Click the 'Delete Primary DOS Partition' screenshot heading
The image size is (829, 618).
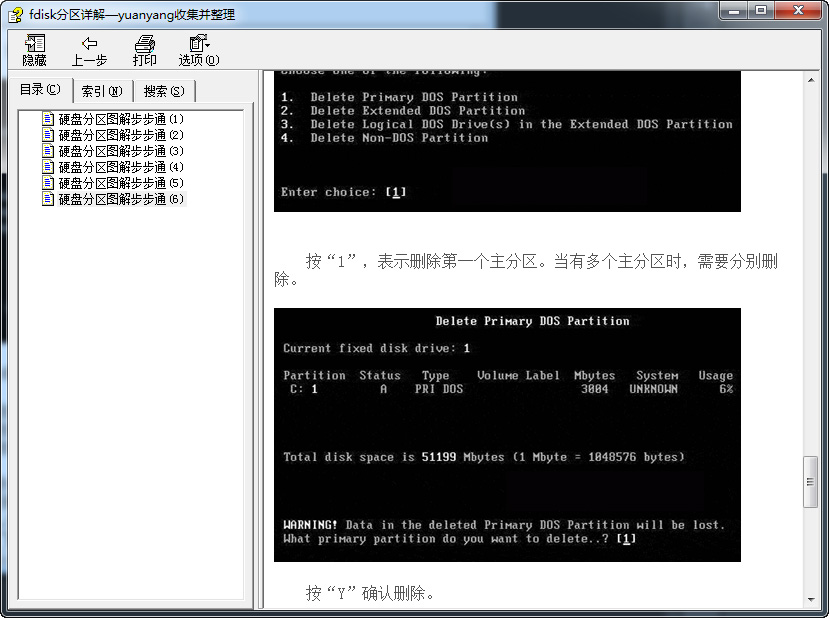[x=532, y=321]
